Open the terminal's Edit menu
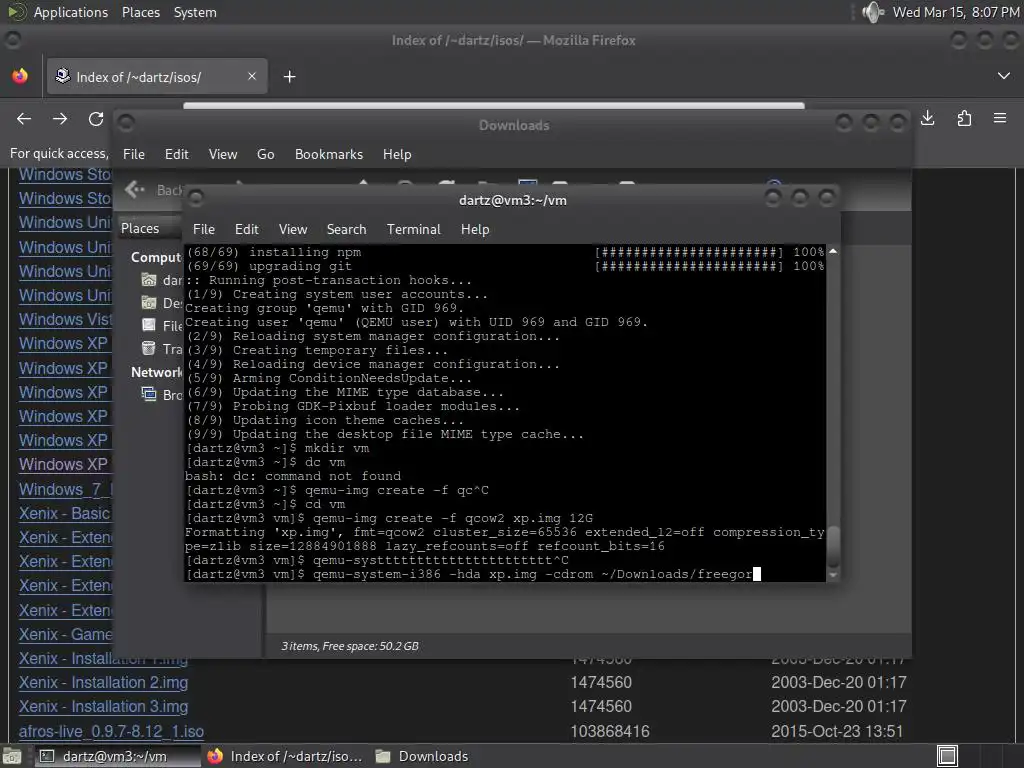The image size is (1024, 768). [x=247, y=229]
